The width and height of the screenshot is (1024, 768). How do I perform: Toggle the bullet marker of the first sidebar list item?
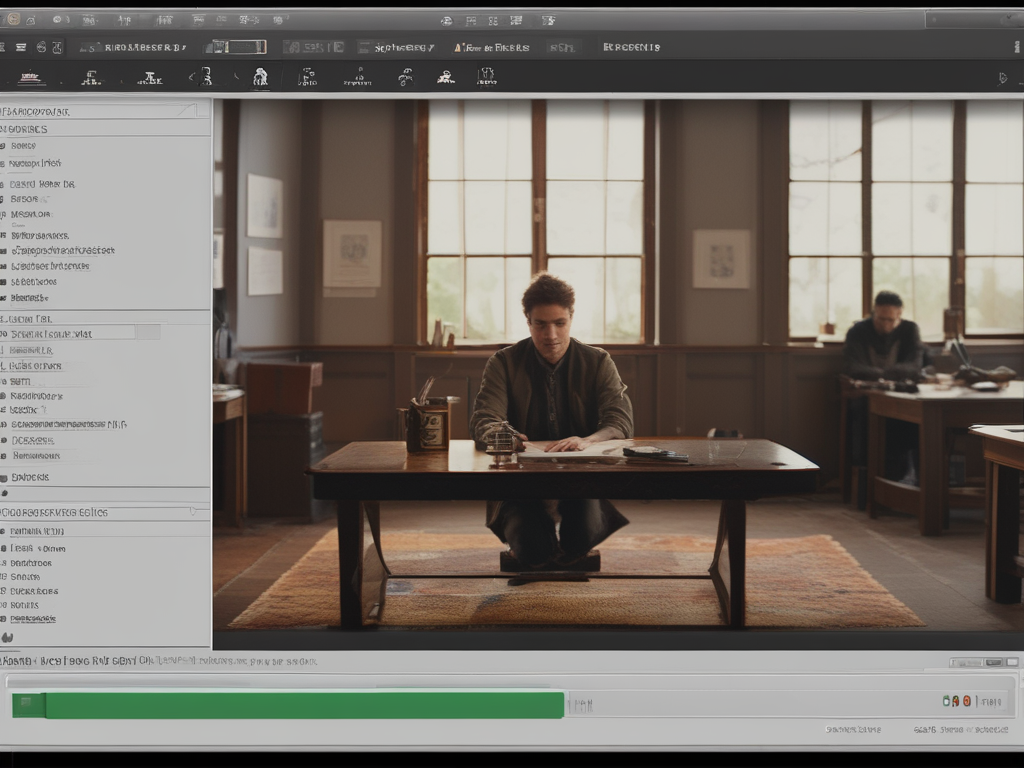[x=3, y=146]
